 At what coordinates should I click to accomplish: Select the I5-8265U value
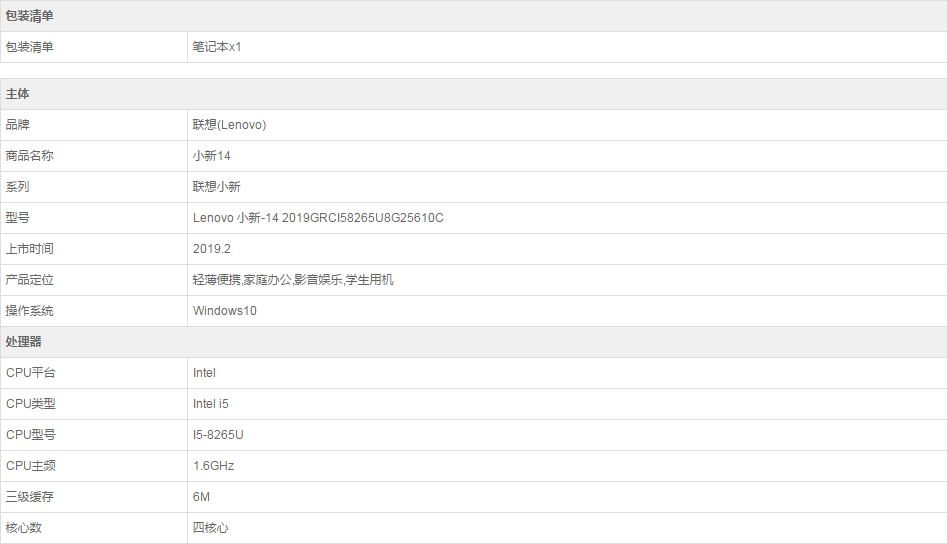218,435
